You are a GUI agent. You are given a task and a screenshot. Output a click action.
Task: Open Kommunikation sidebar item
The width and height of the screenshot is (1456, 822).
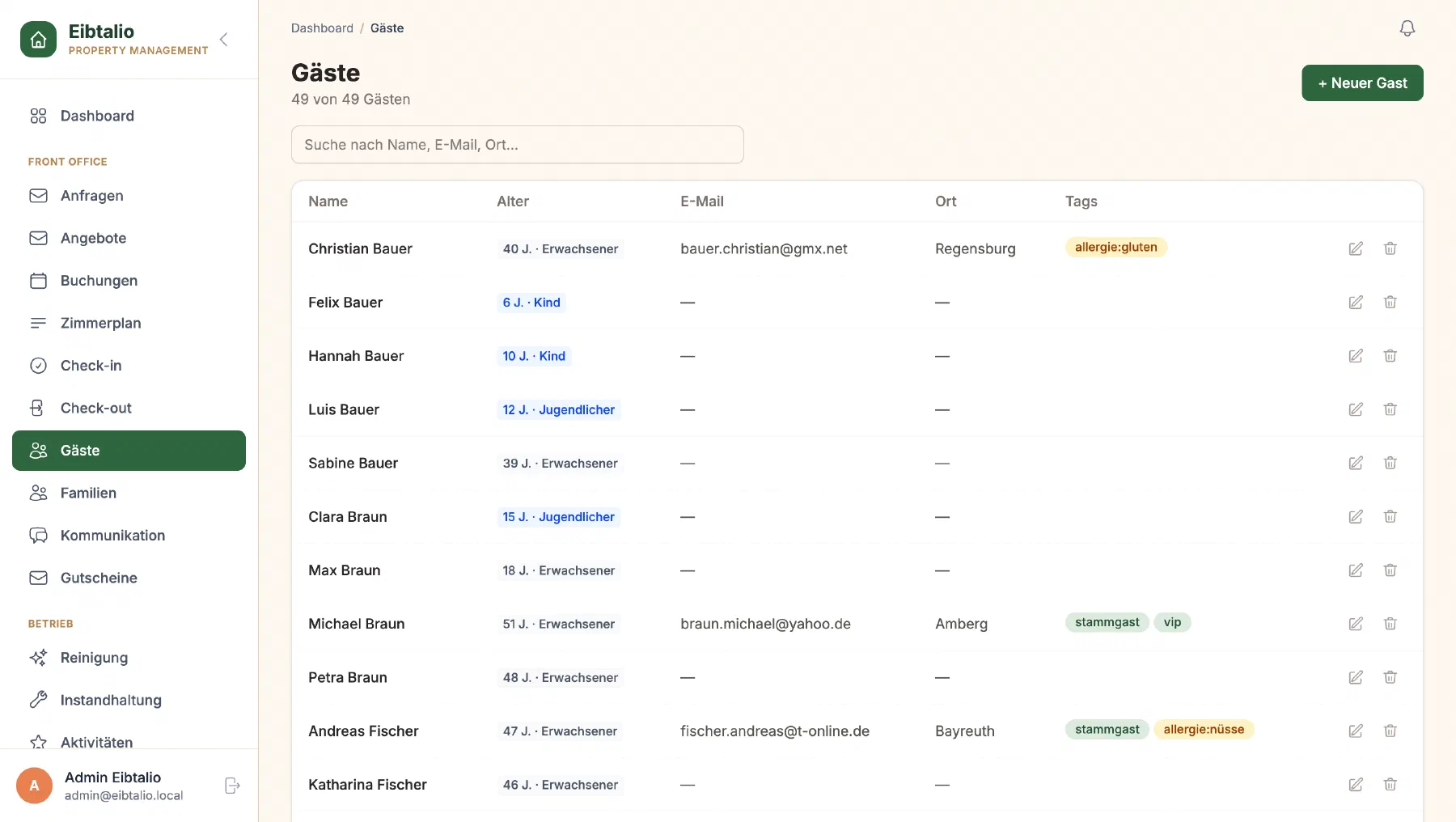click(x=129, y=536)
